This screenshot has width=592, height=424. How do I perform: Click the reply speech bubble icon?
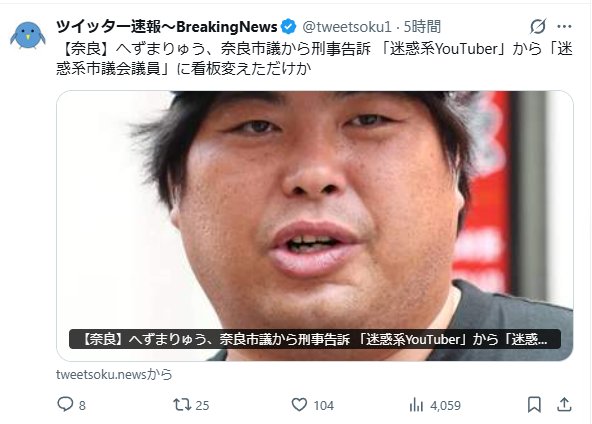(x=65, y=405)
